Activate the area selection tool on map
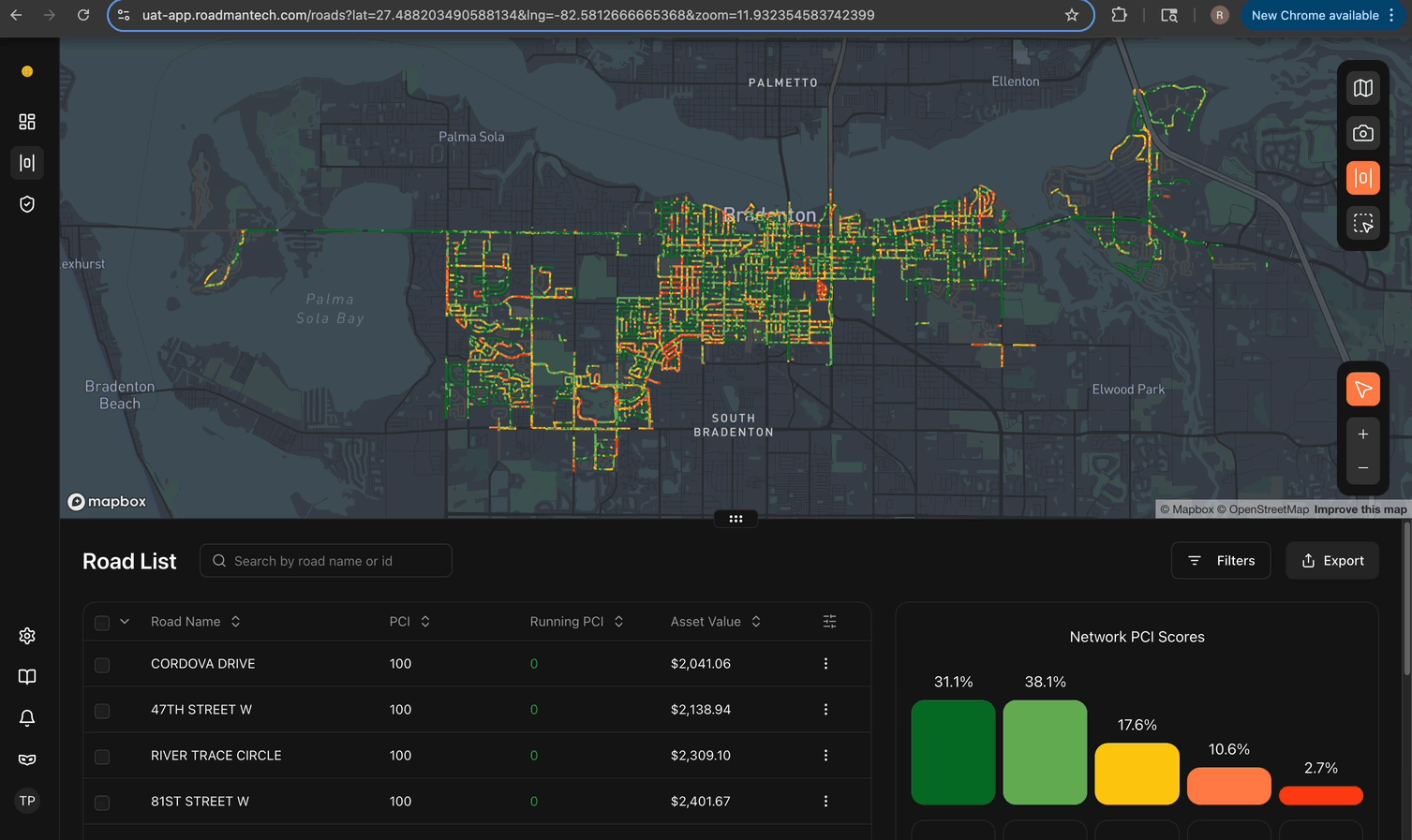This screenshot has height=840, width=1412. click(1362, 223)
